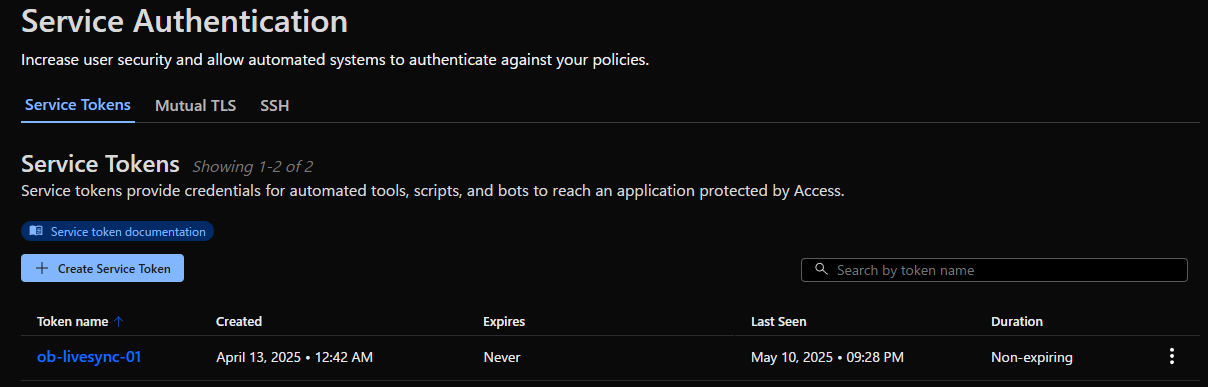This screenshot has height=387, width=1208.
Task: Open the ob-livesync-01 token link
Action: pos(89,357)
